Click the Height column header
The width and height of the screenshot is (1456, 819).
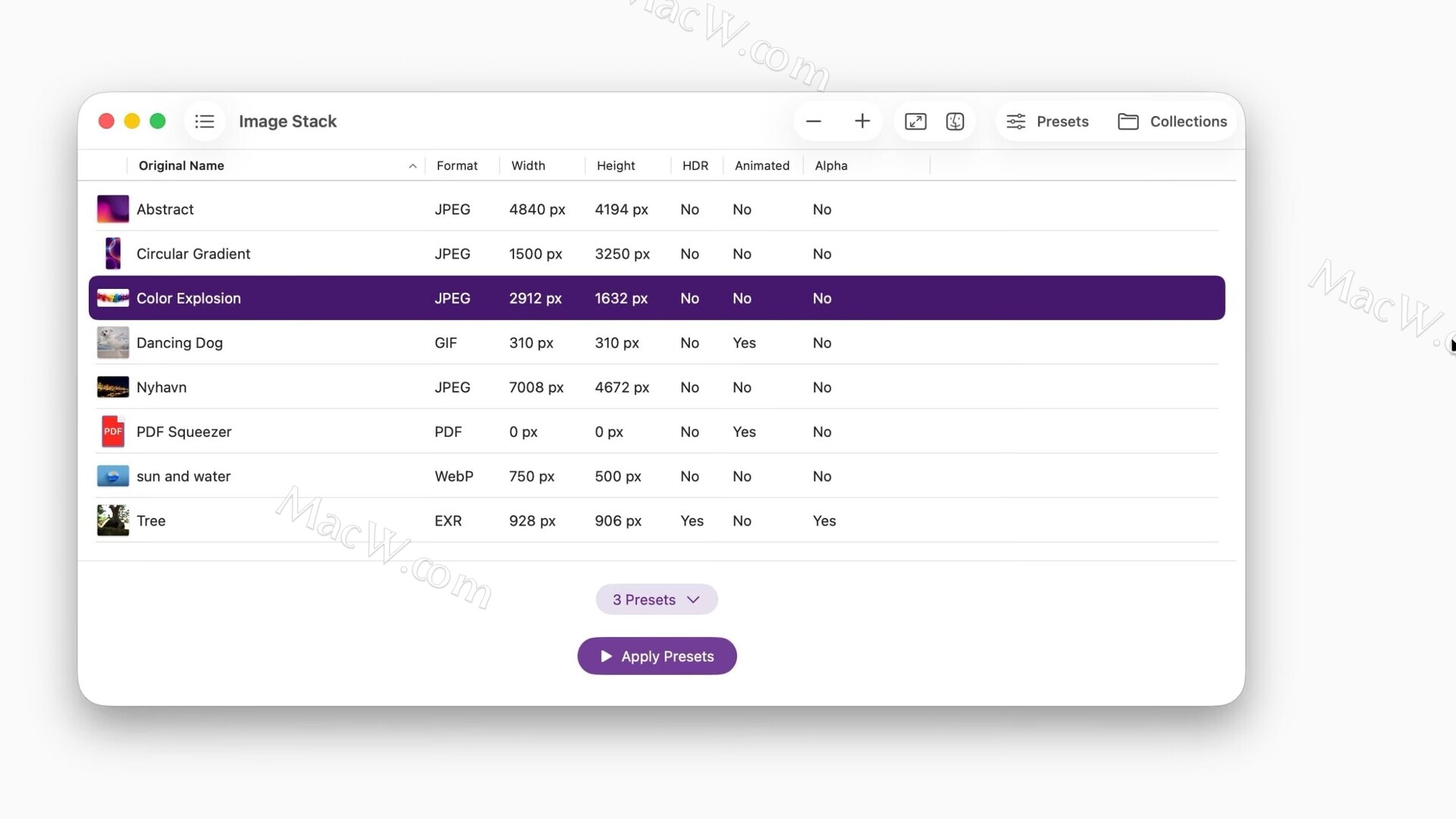point(615,165)
